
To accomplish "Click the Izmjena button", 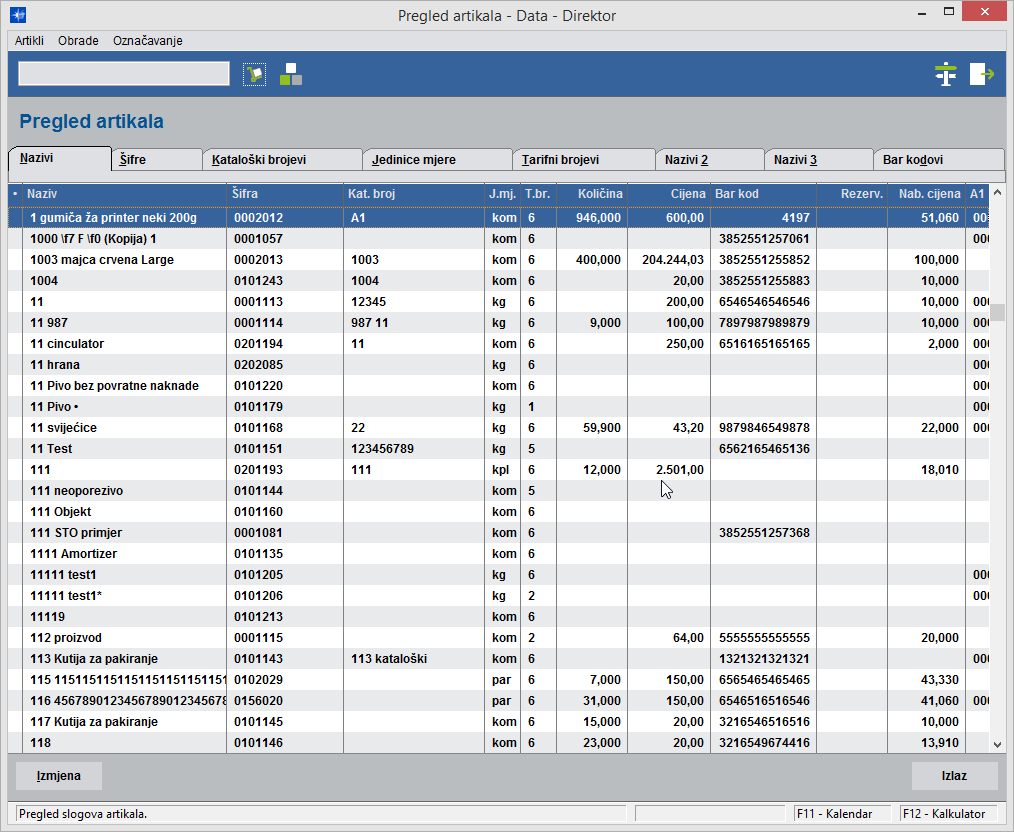I will [59, 776].
